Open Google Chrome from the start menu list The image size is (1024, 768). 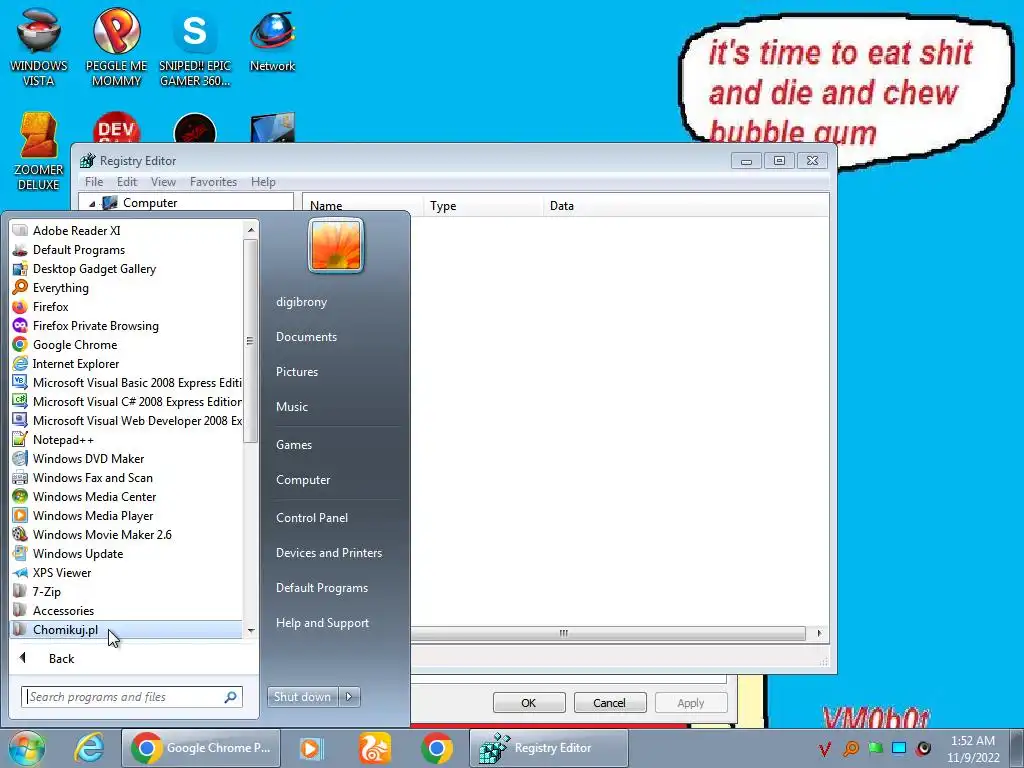pyautogui.click(x=74, y=344)
